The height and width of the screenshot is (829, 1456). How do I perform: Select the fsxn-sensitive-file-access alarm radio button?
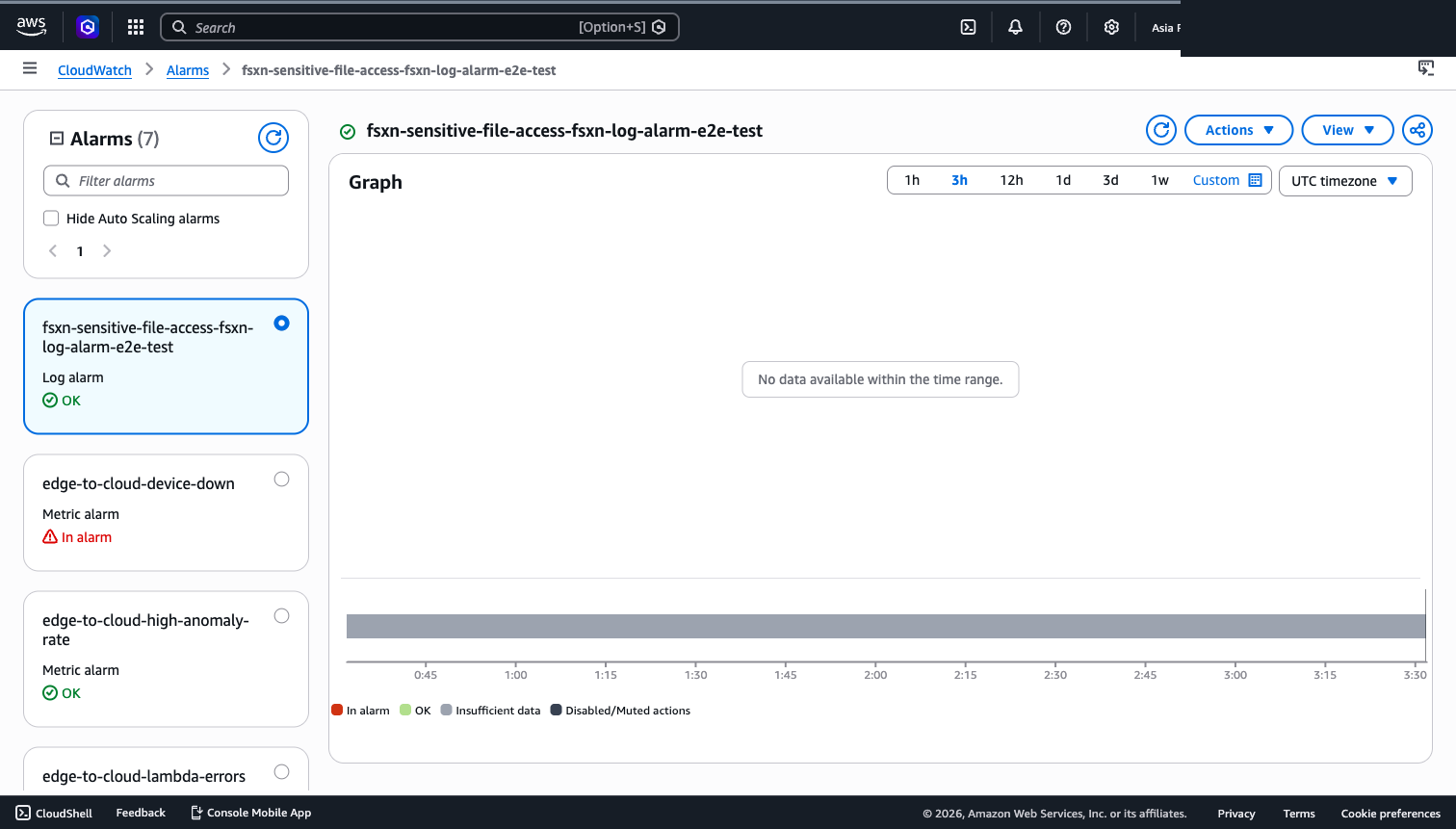coord(281,324)
